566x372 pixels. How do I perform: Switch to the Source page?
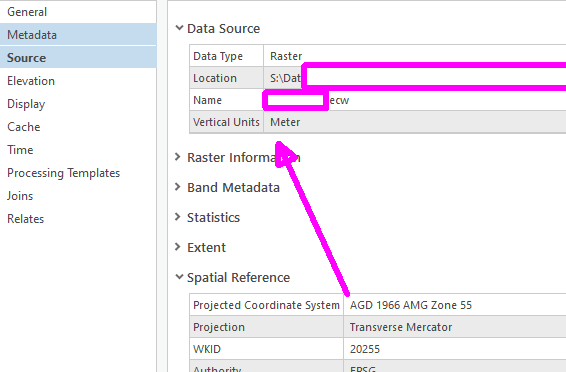[26, 58]
